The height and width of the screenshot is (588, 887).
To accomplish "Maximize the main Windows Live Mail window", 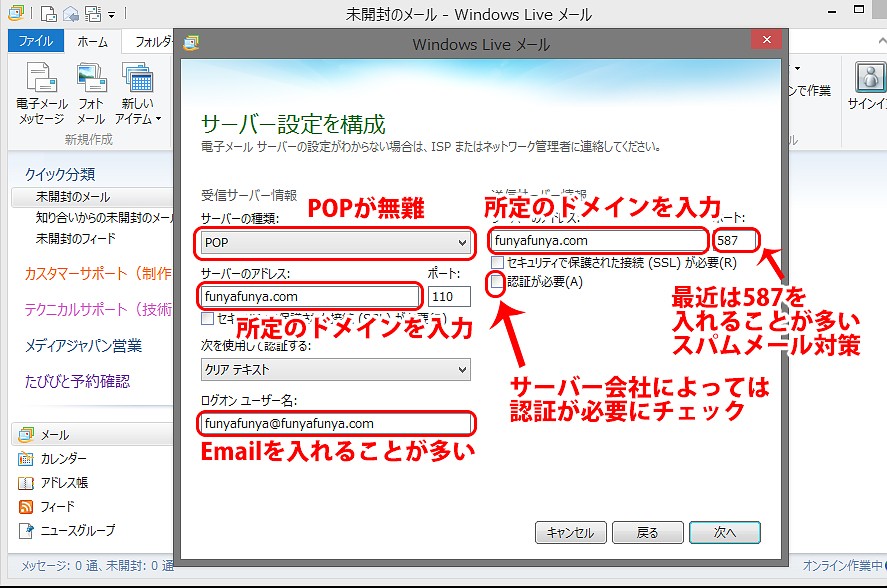I will click(859, 10).
